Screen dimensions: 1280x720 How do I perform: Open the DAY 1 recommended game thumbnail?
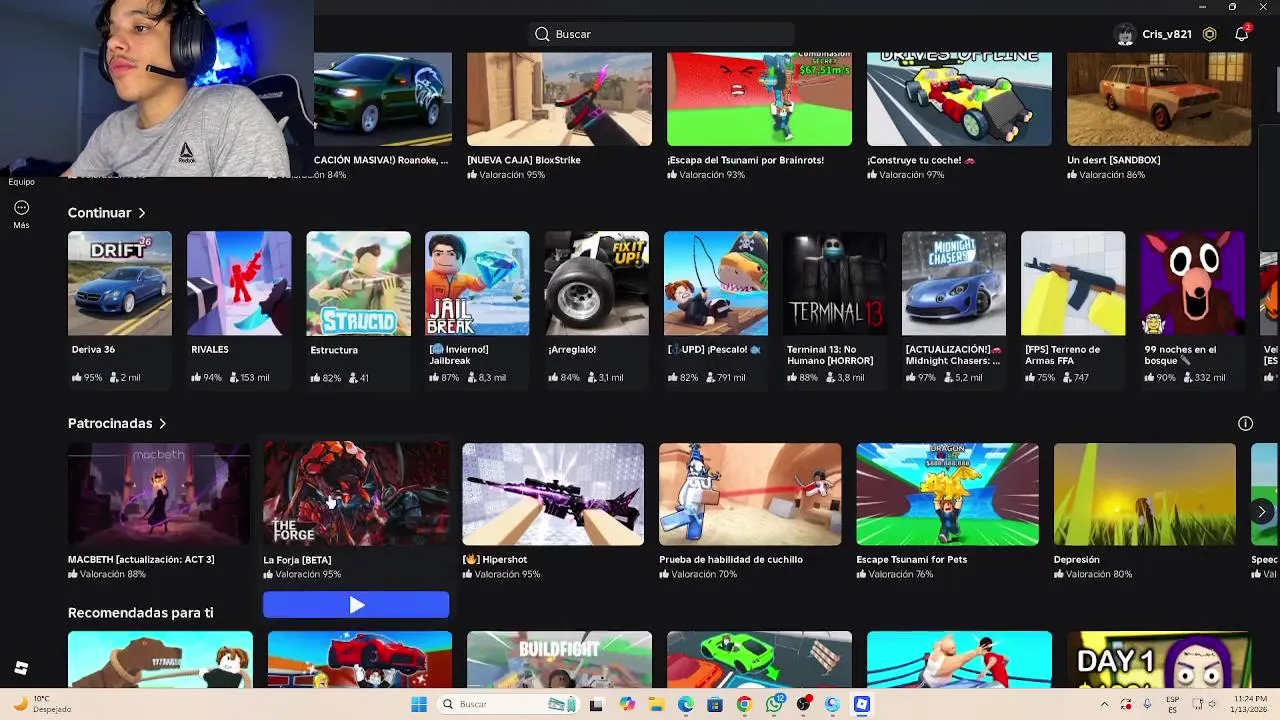pyautogui.click(x=1159, y=659)
